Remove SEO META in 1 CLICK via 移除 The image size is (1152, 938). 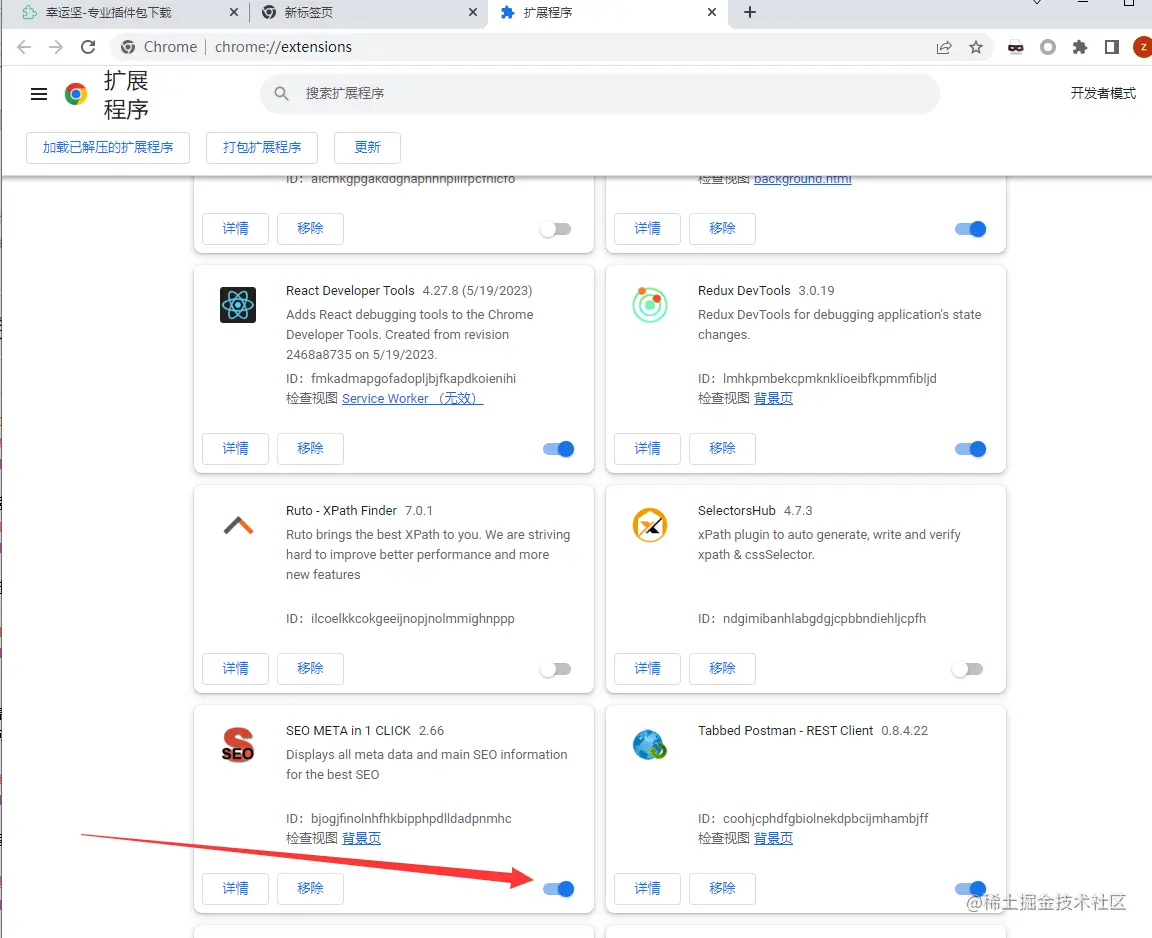[310, 889]
